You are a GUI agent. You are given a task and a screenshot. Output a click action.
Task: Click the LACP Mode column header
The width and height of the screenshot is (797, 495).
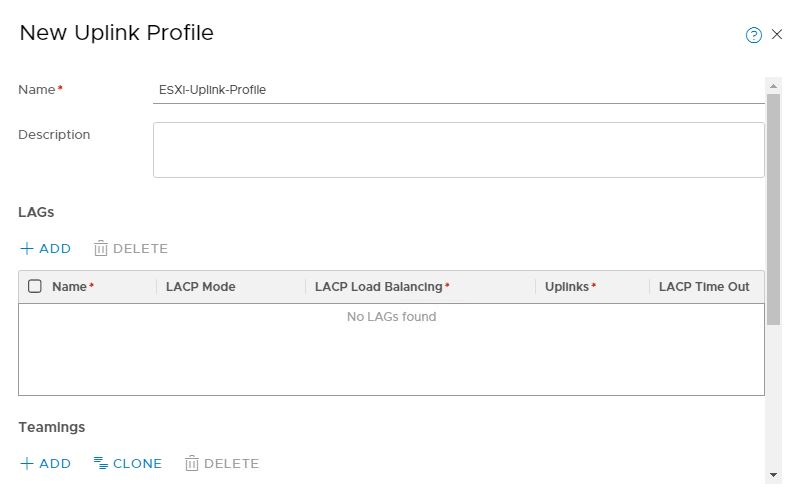click(x=201, y=287)
